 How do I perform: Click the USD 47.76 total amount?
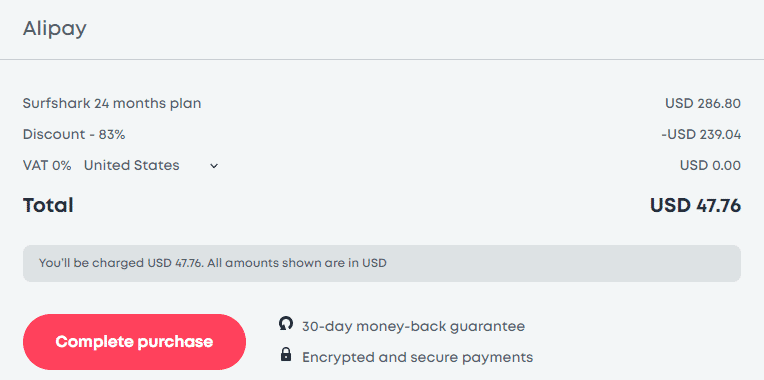click(695, 205)
